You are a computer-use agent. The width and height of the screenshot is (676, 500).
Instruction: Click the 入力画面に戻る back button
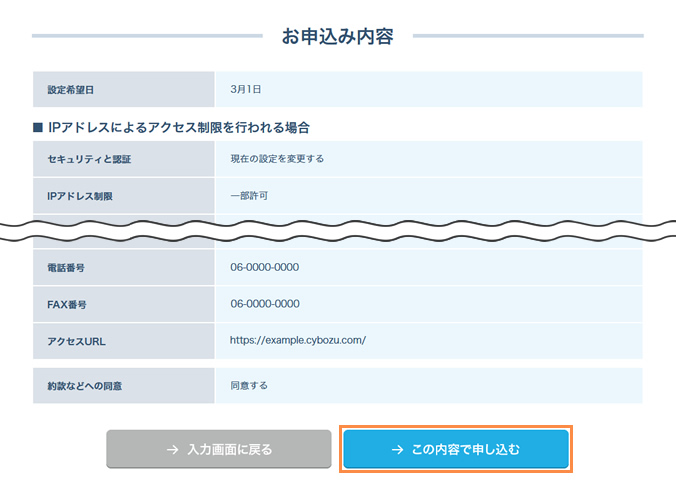219,450
